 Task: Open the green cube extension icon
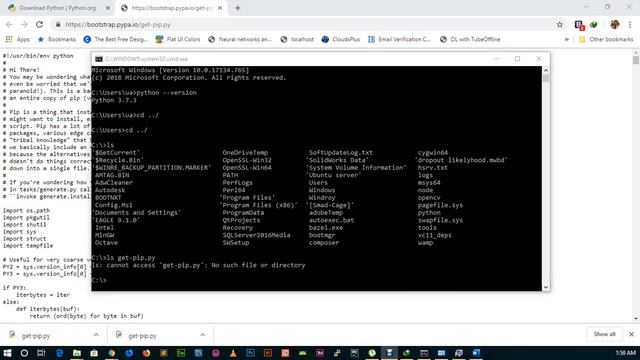(x=594, y=24)
